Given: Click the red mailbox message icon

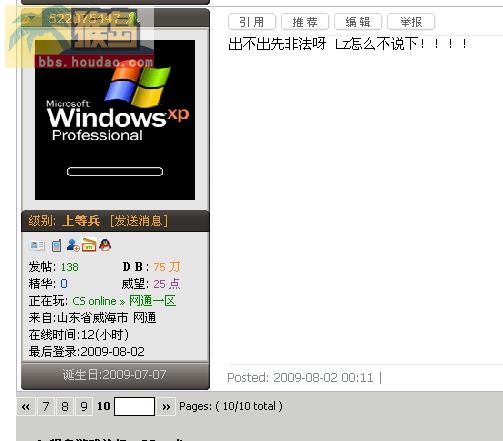Looking at the screenshot, I should click(x=89, y=245).
